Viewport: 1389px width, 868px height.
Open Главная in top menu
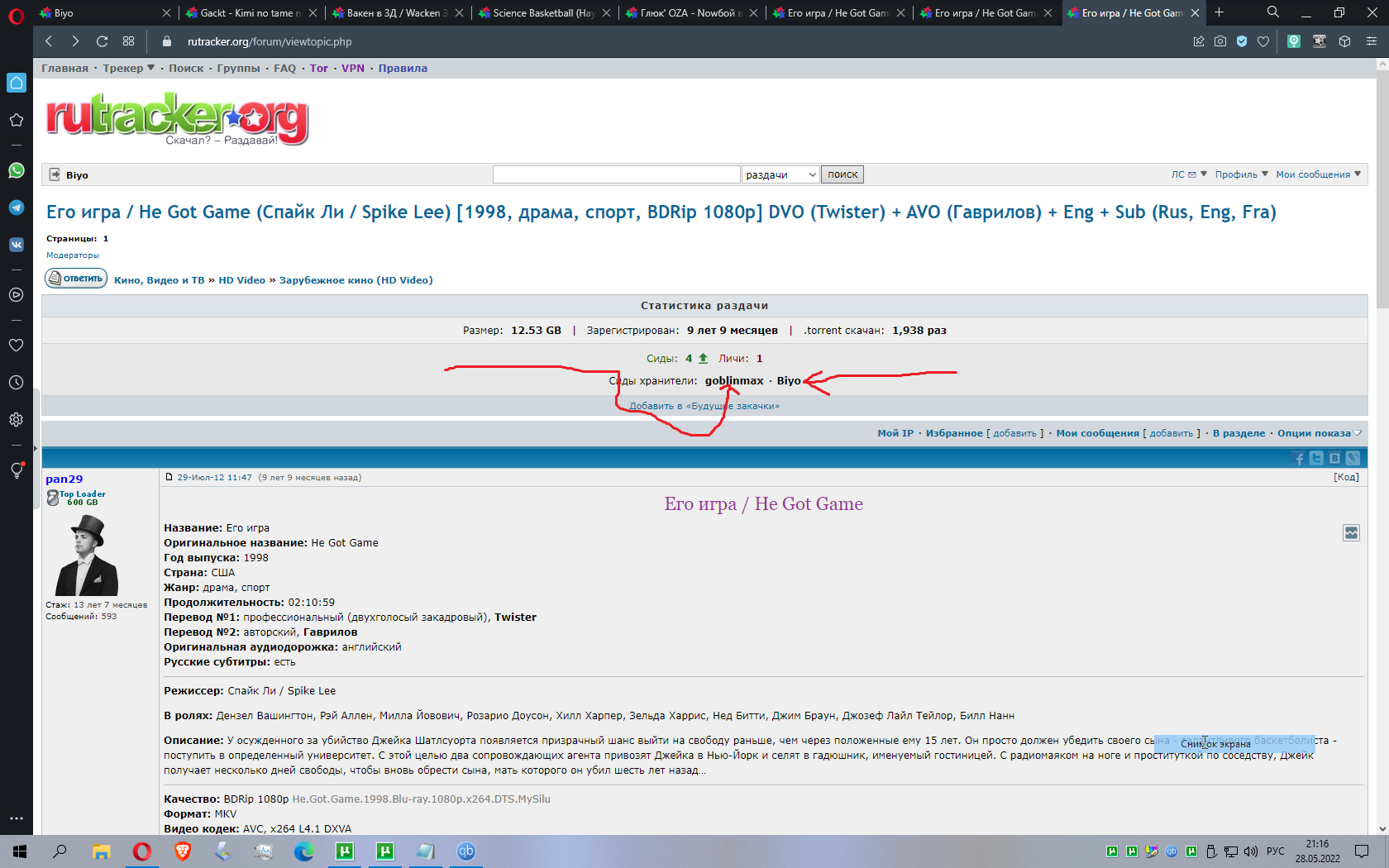64,69
